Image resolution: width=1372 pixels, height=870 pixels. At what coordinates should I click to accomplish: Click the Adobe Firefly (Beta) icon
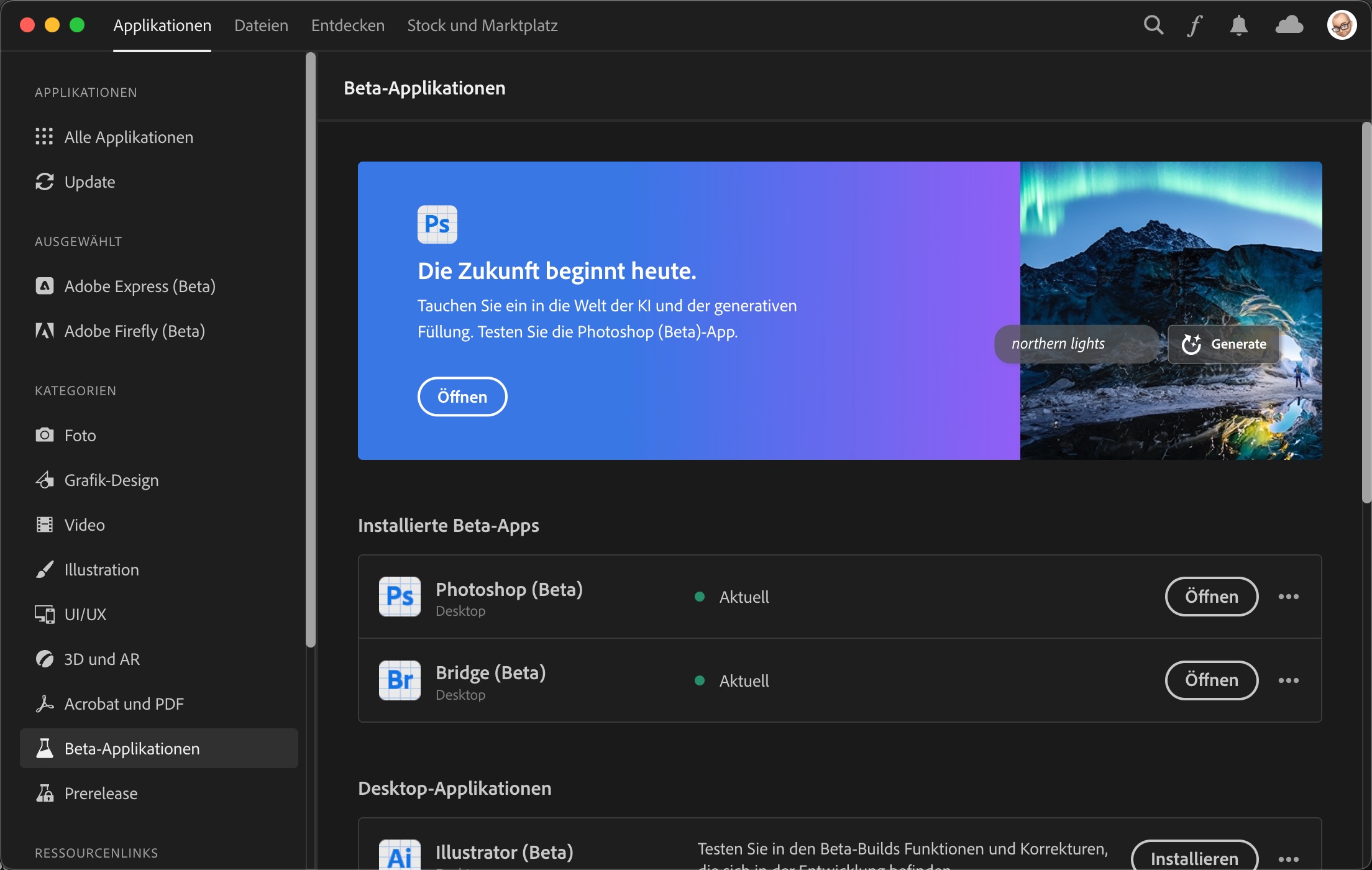[x=44, y=331]
